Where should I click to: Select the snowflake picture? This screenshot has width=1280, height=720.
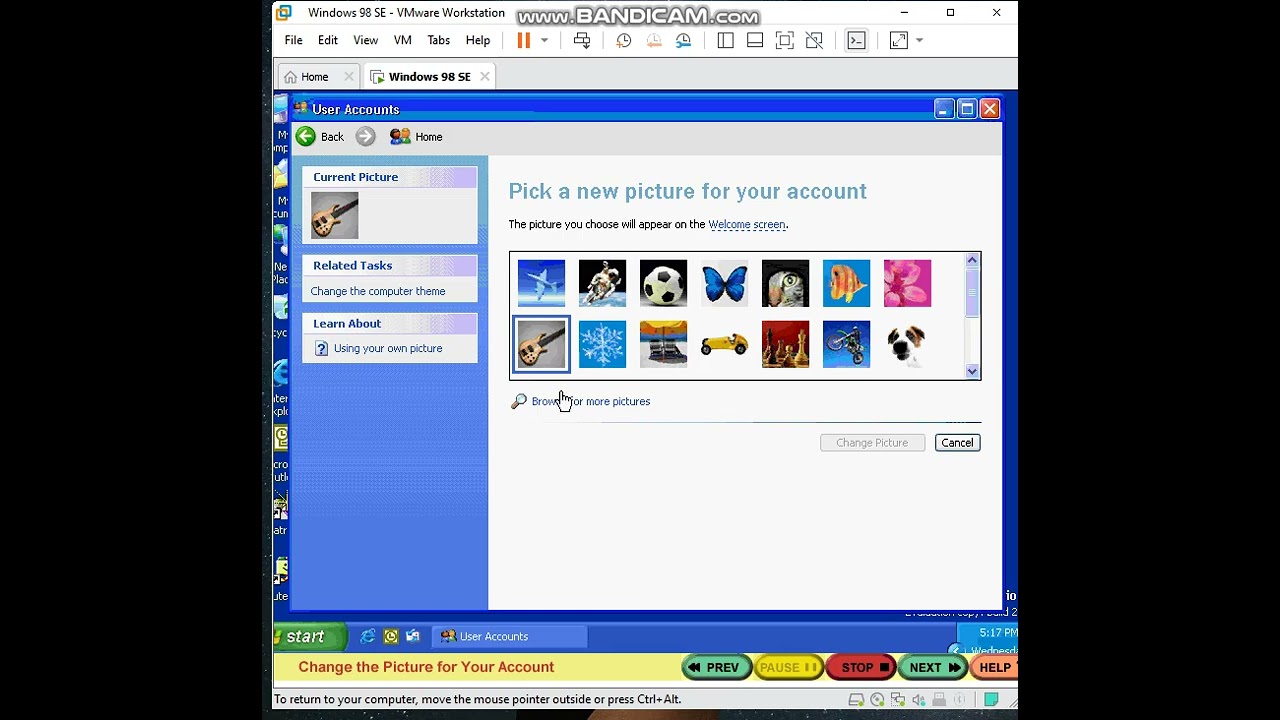coord(602,344)
